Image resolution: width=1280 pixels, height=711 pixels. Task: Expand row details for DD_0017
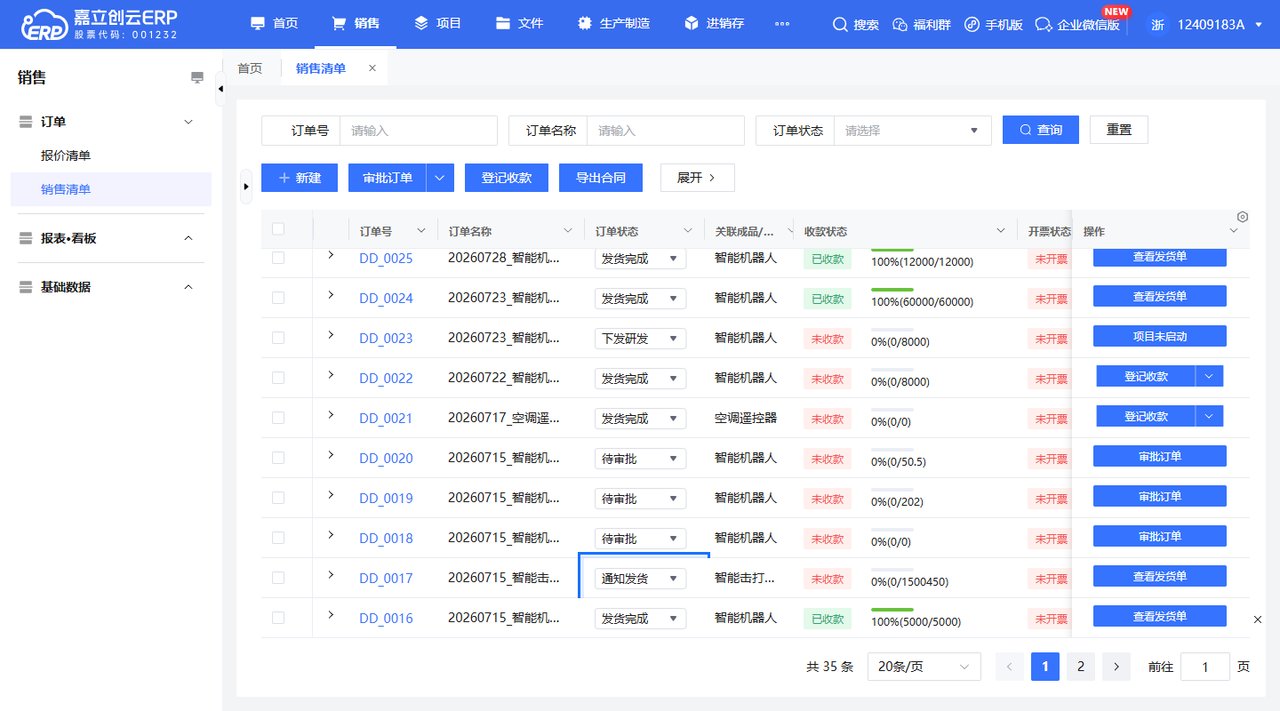(x=331, y=575)
